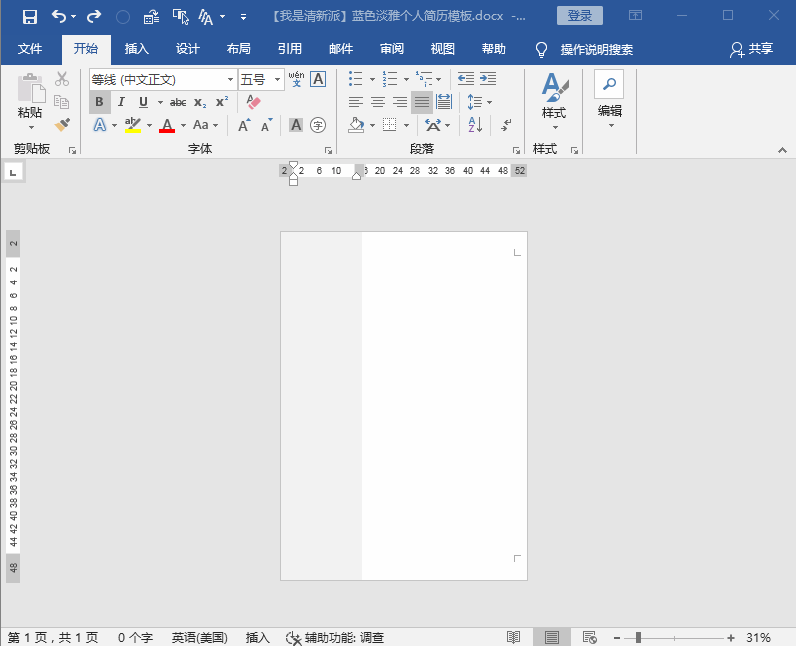Apply the bulleted list icon
The height and width of the screenshot is (646, 796).
point(356,79)
